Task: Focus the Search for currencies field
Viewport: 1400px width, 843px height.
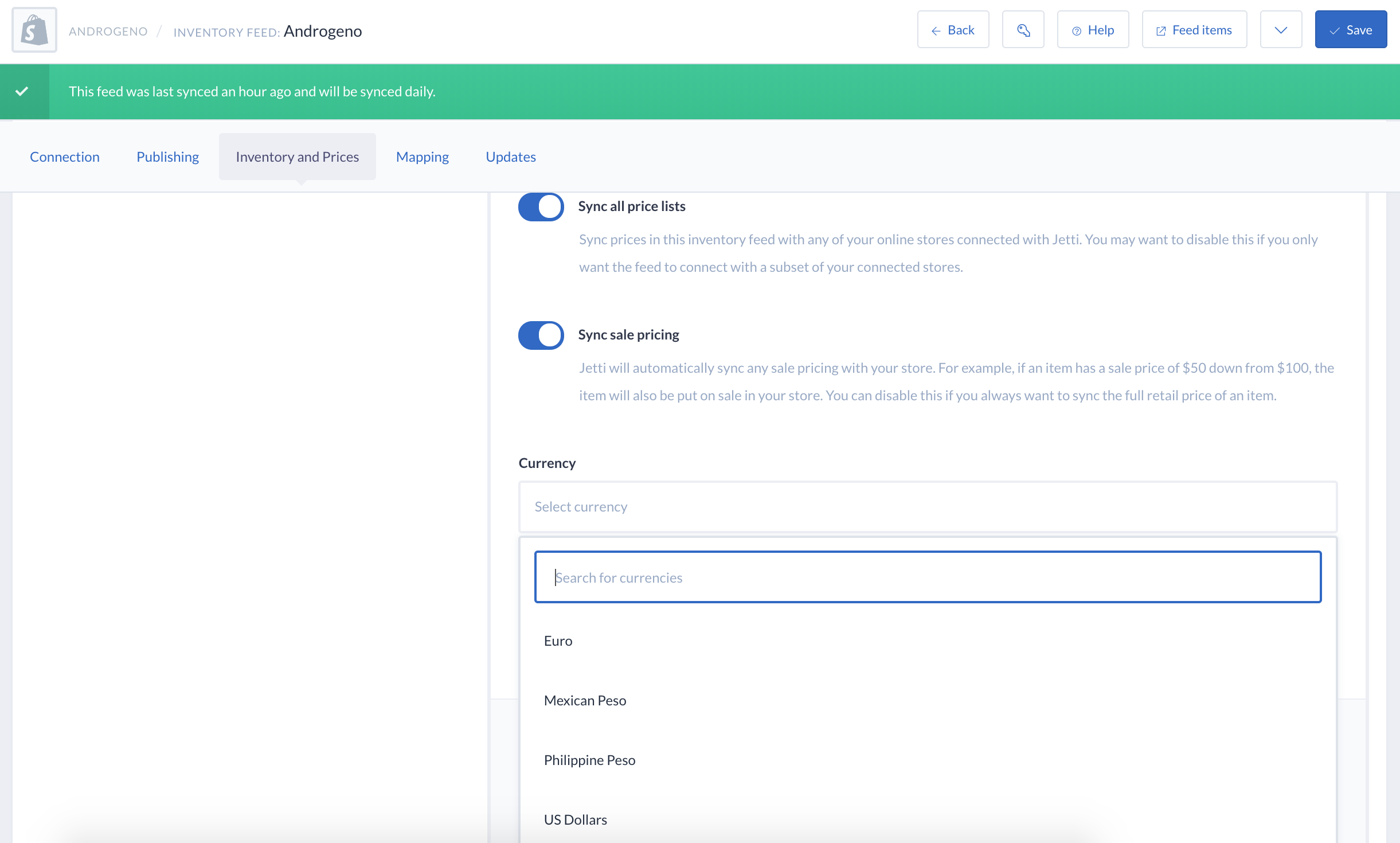Action: pos(928,577)
